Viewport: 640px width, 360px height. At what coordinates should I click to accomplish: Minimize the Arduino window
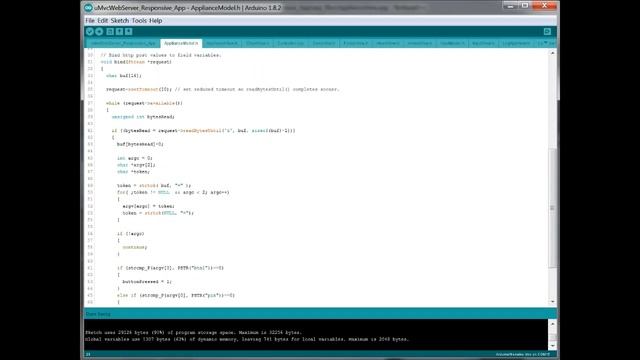click(510, 6)
